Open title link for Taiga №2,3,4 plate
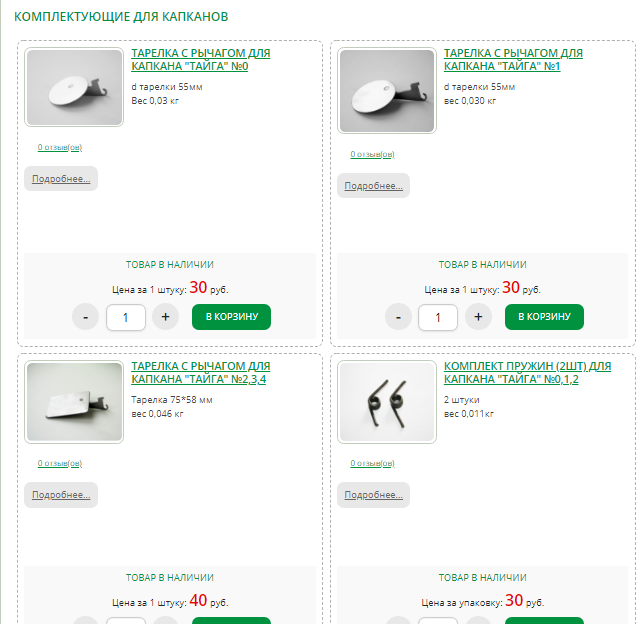The width and height of the screenshot is (641, 624). pos(200,373)
